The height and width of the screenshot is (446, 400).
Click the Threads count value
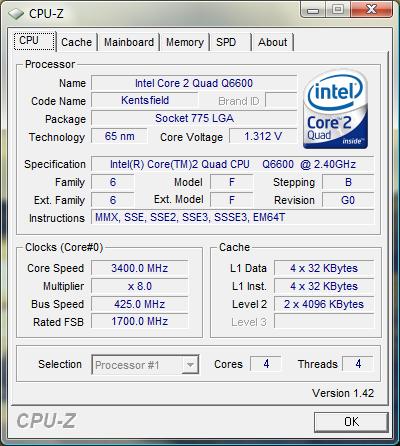click(x=358, y=364)
